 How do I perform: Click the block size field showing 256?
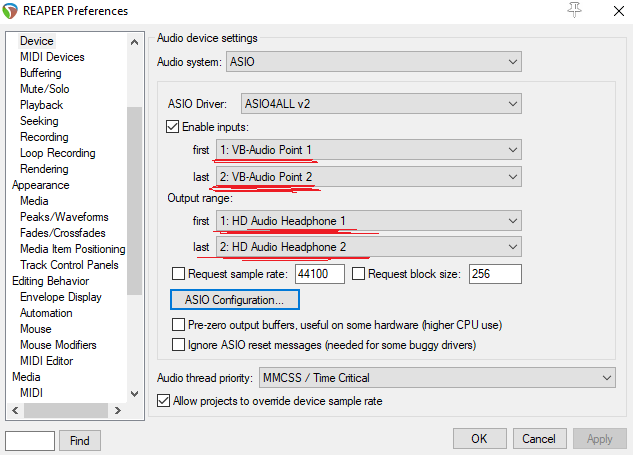[495, 274]
